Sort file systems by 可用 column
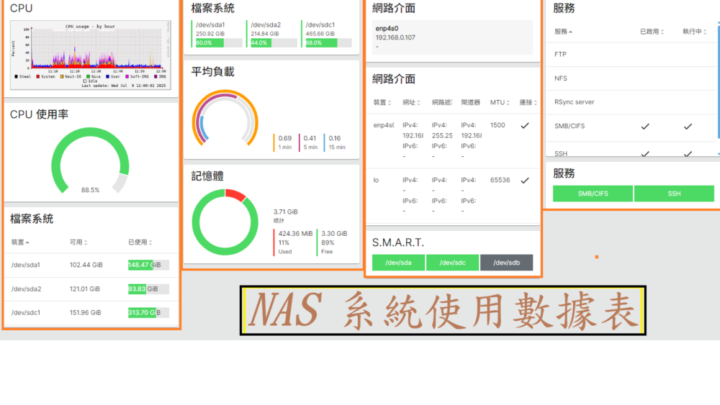 click(78, 242)
